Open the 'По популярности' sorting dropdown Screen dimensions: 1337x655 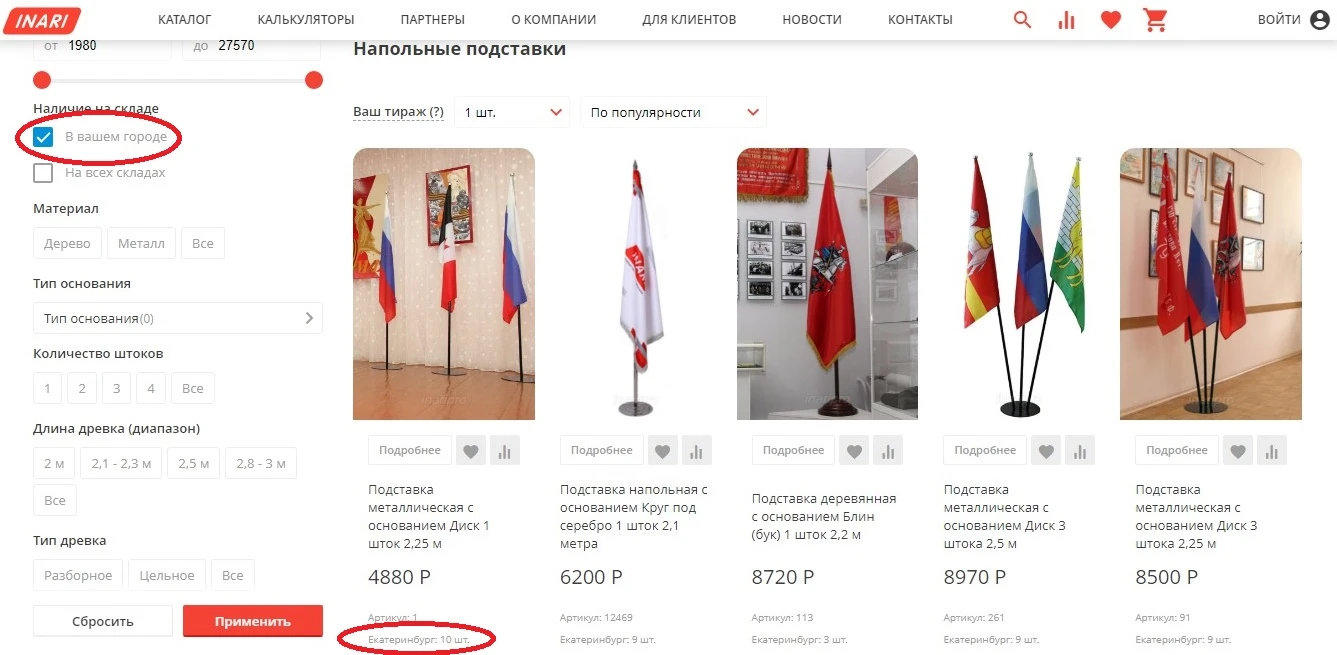pos(674,113)
